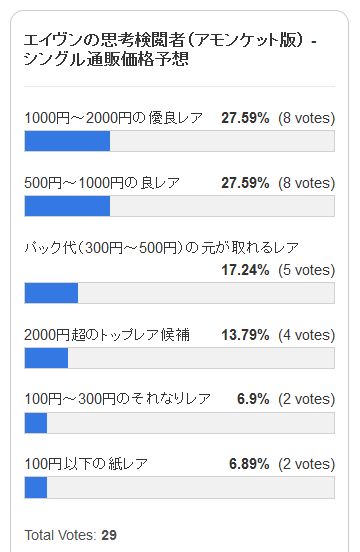This screenshot has width=360, height=552.
Task: Click the 1000円～2000円 result bar
Action: click(x=179, y=141)
